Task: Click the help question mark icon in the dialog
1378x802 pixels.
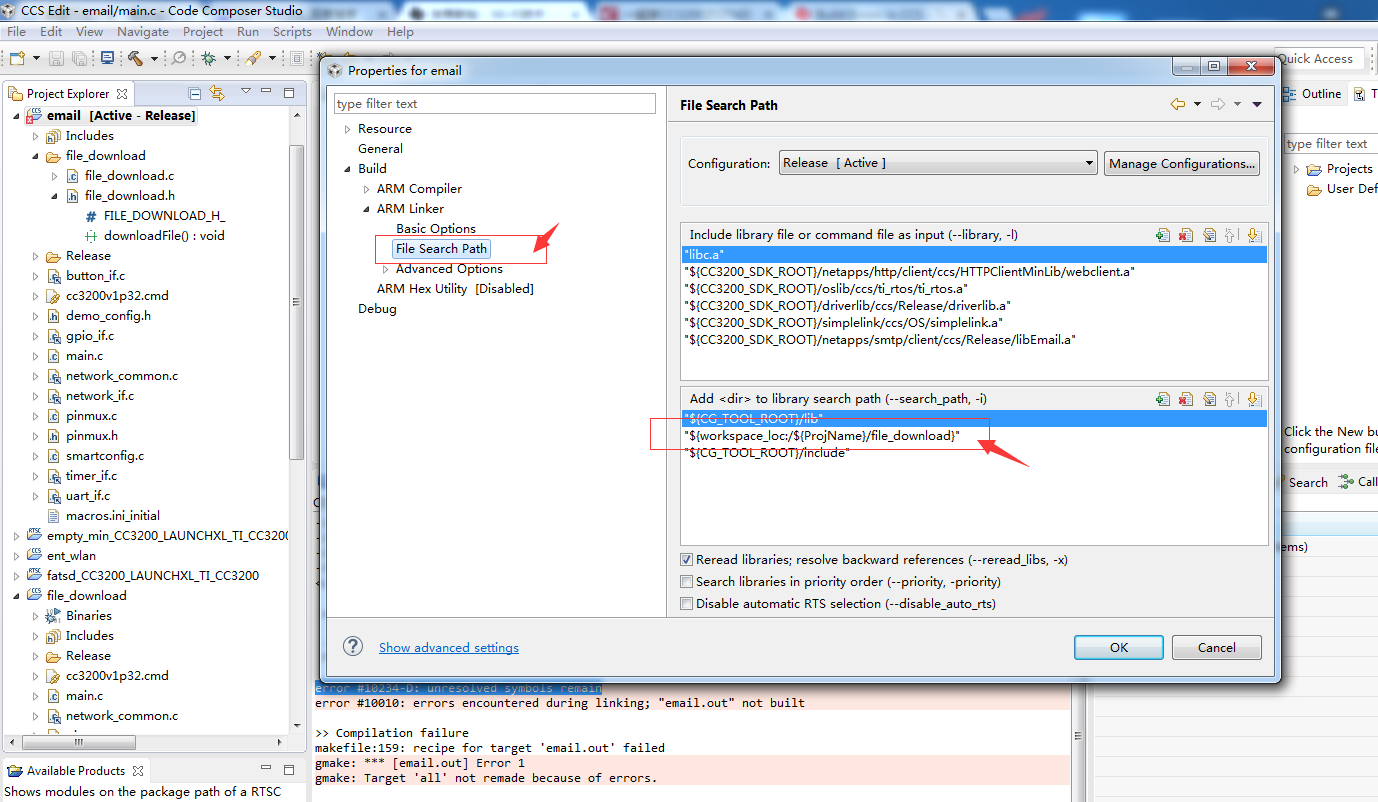Action: [x=353, y=646]
